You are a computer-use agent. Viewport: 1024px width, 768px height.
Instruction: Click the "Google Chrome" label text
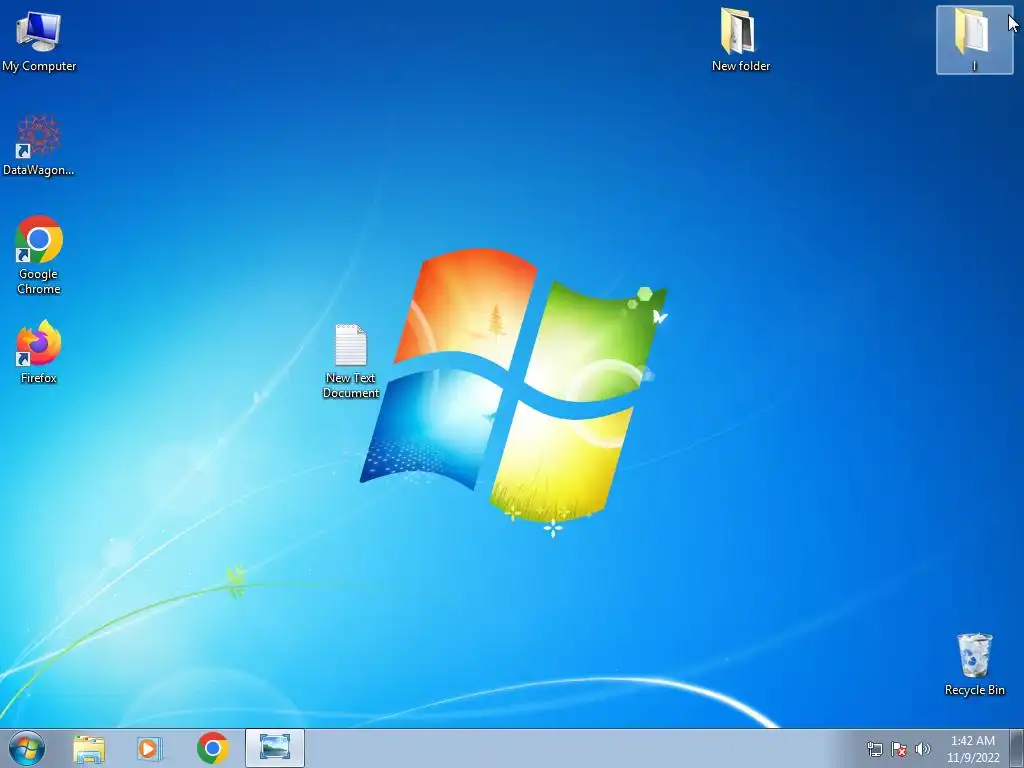point(39,281)
